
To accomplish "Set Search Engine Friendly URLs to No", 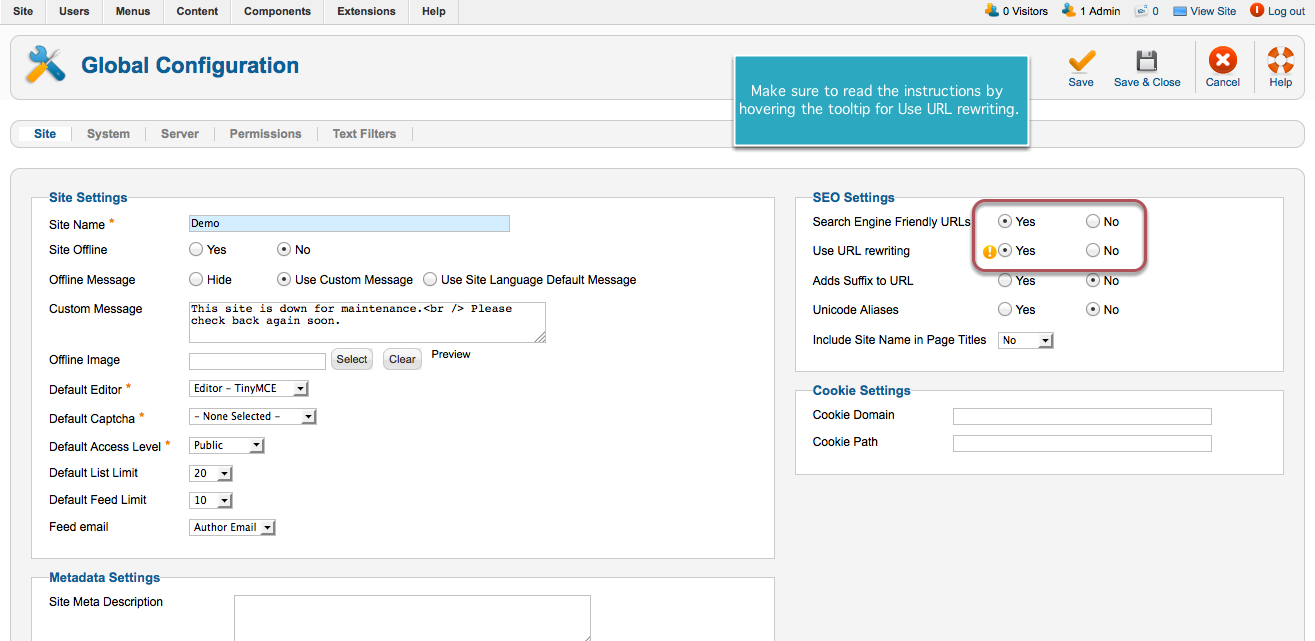I will 1093,221.
